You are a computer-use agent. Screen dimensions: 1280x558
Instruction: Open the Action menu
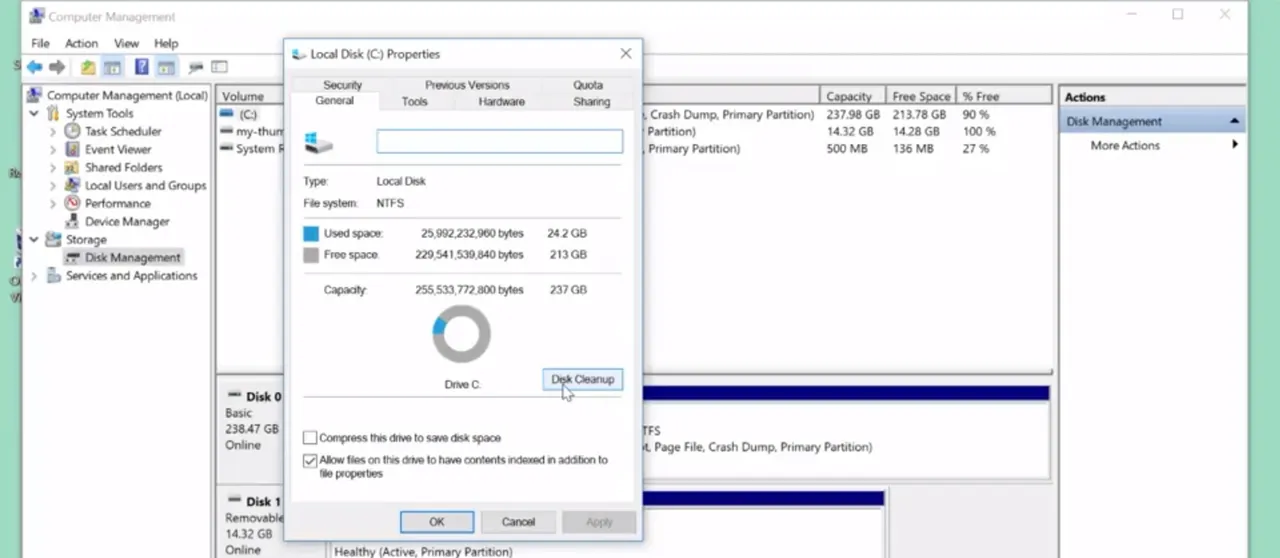(x=82, y=43)
